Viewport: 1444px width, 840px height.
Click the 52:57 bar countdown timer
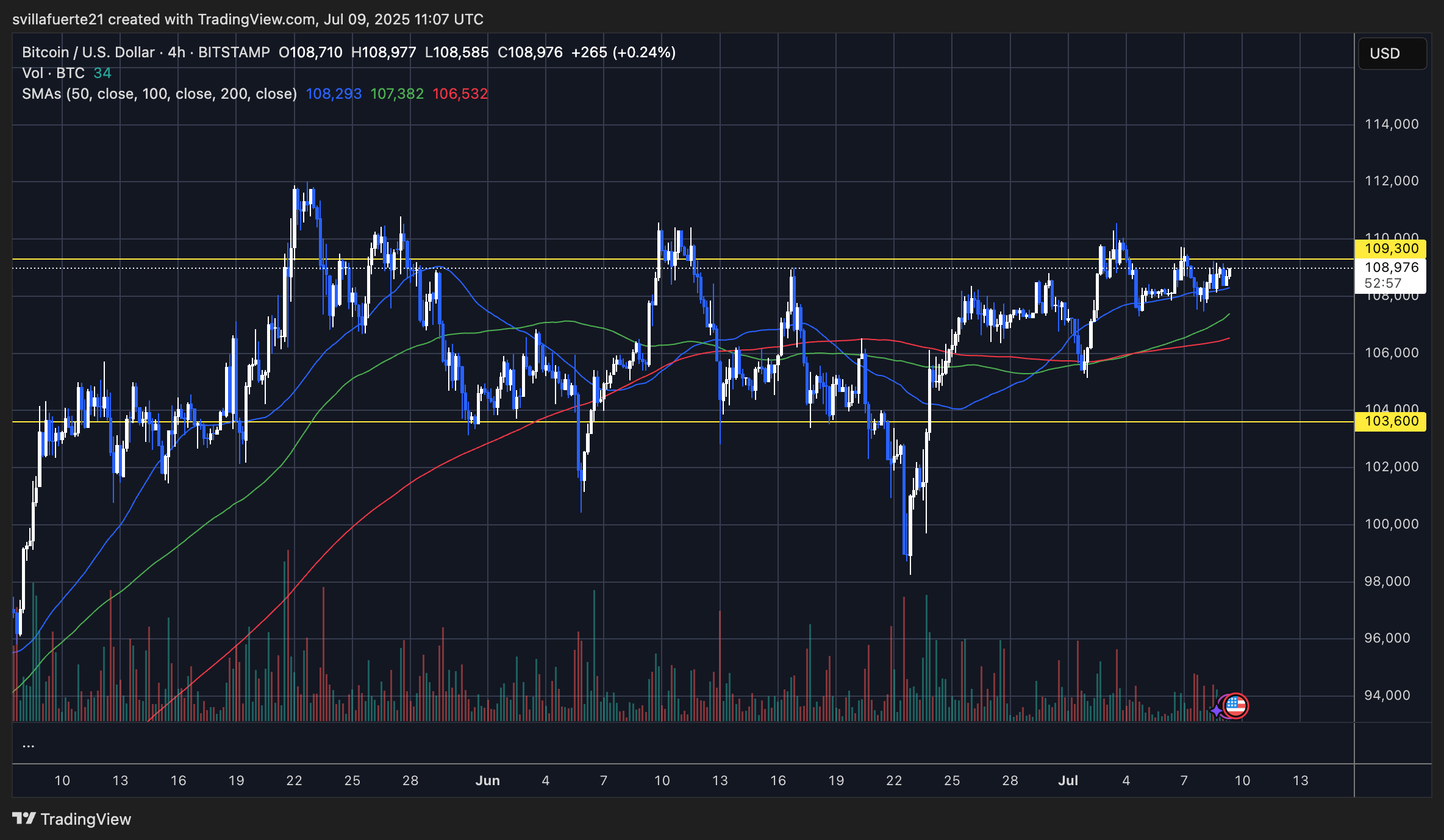[x=1382, y=283]
